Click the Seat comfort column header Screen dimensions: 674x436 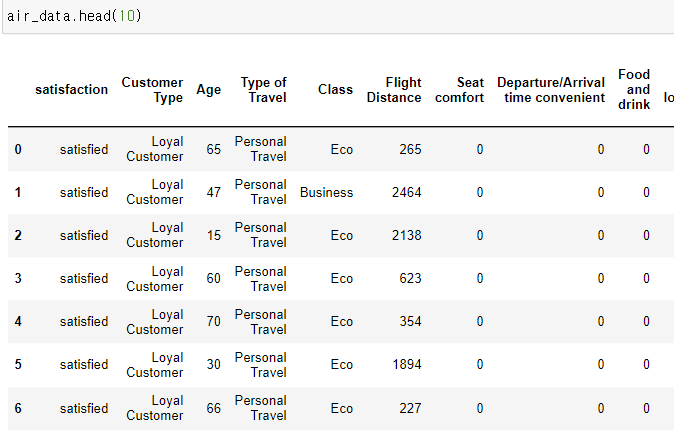pyautogui.click(x=460, y=90)
